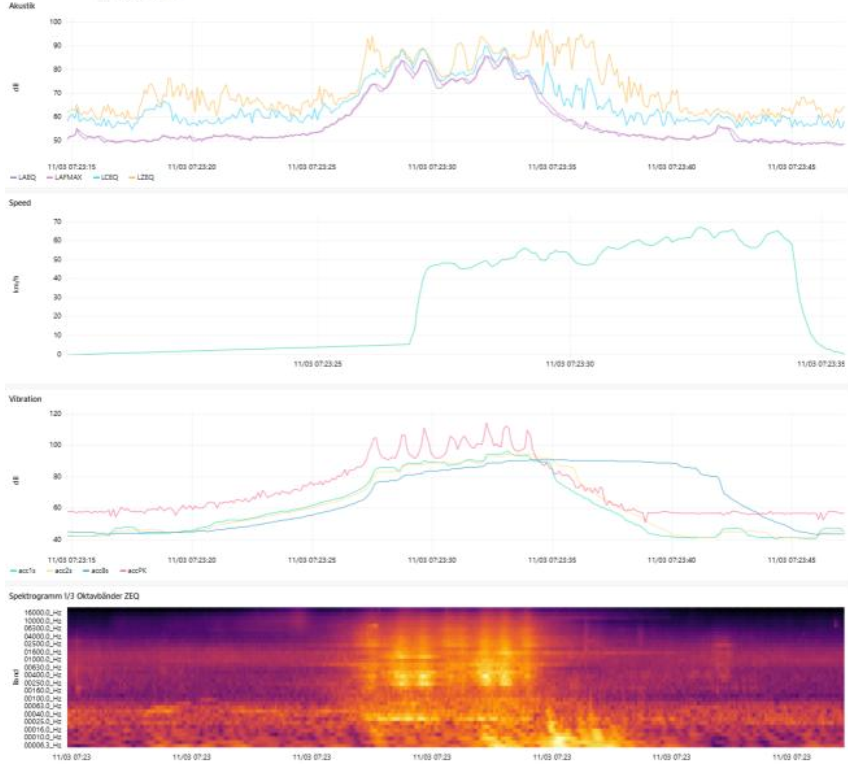Image resolution: width=848 pixels, height=770 pixels.
Task: Click the 10000.0_Hz band label
Action: click(x=42, y=621)
